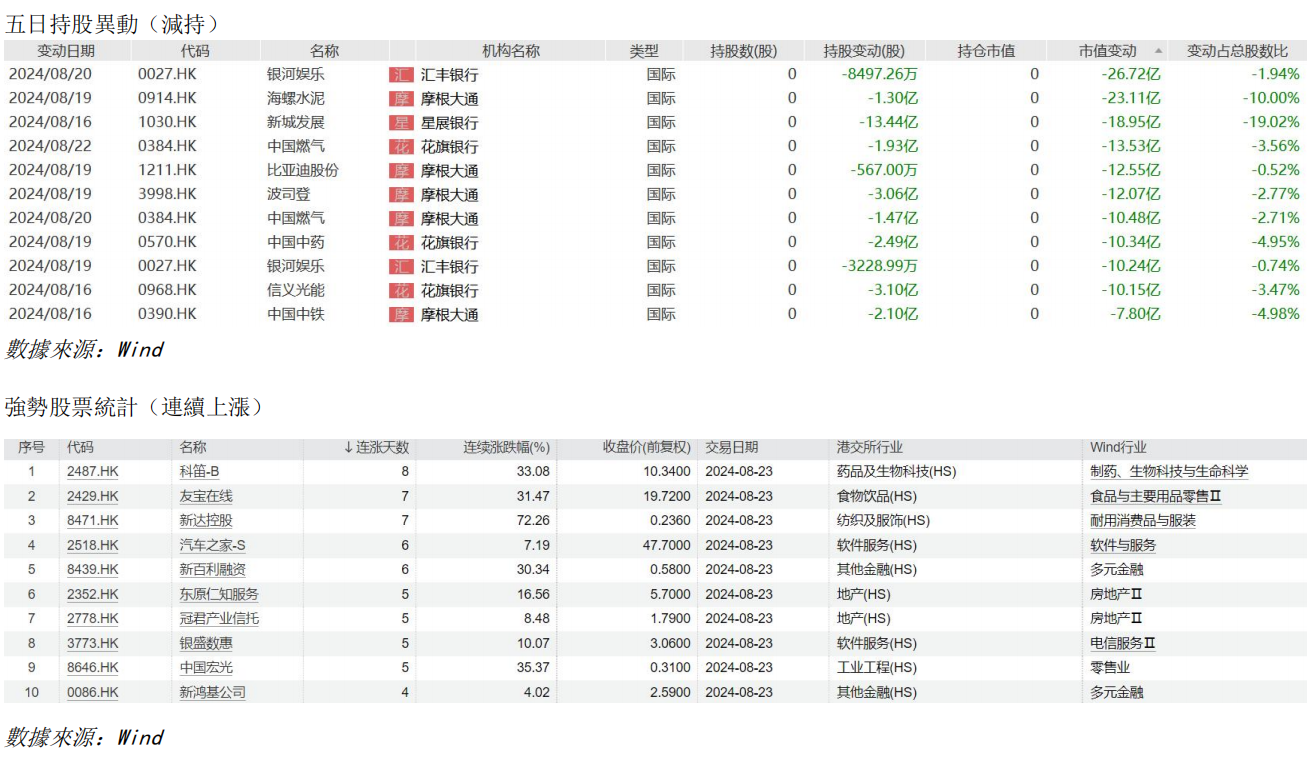
Task: Click the 摩根大通 icon in the 海螺水泥 row
Action: tap(401, 99)
